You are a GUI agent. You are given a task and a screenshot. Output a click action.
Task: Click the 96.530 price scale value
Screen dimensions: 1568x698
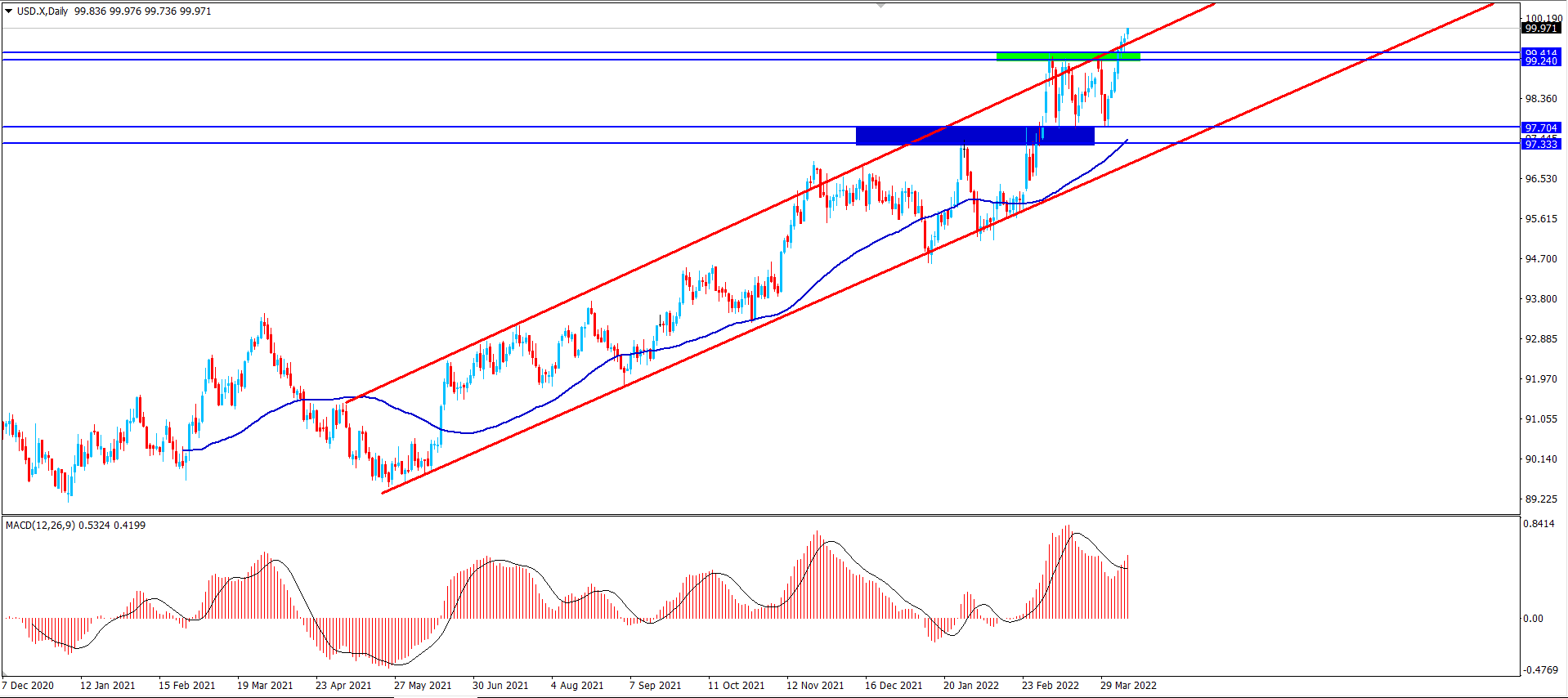(x=1541, y=179)
